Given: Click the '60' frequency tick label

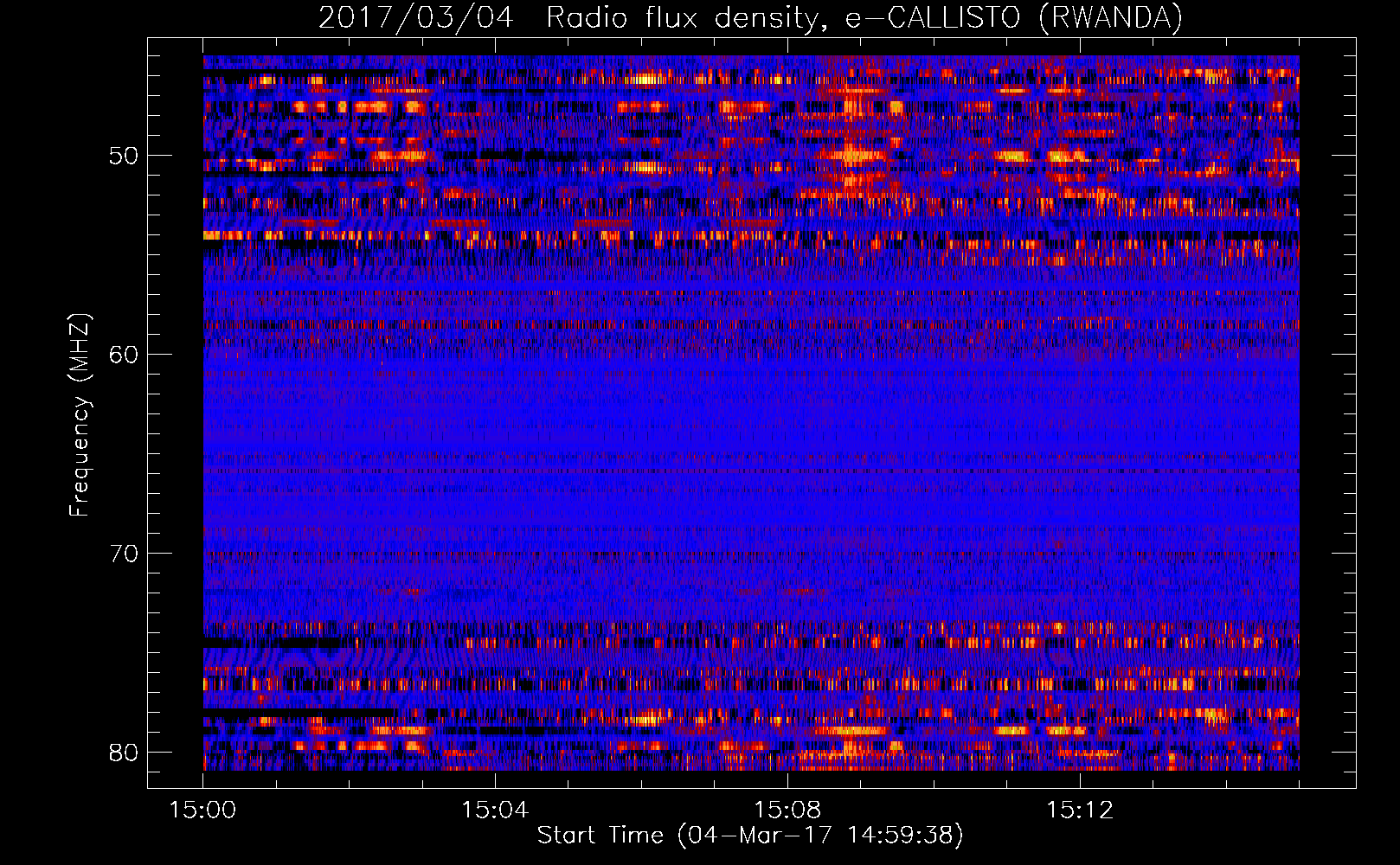Looking at the screenshot, I should pyautogui.click(x=124, y=355).
